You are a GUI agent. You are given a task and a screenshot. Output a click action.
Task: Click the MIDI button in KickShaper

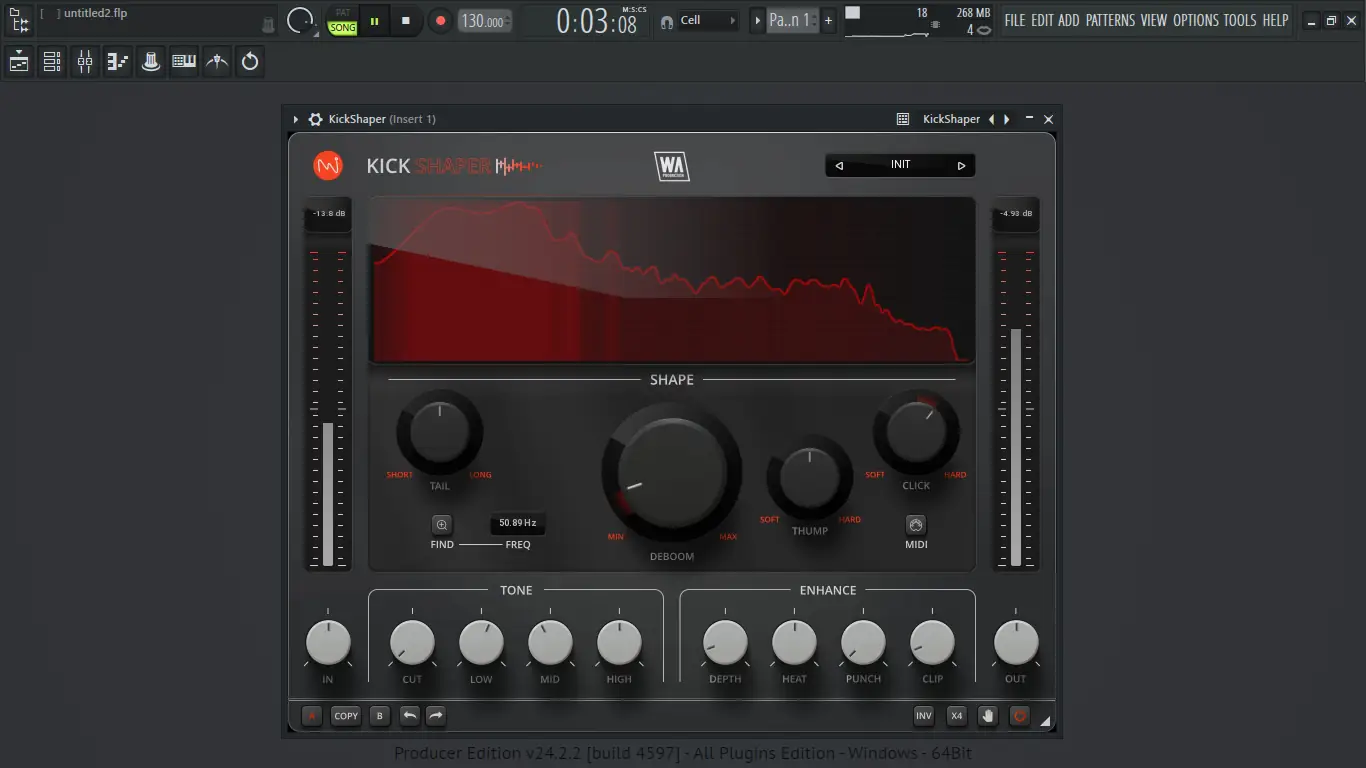pyautogui.click(x=916, y=523)
